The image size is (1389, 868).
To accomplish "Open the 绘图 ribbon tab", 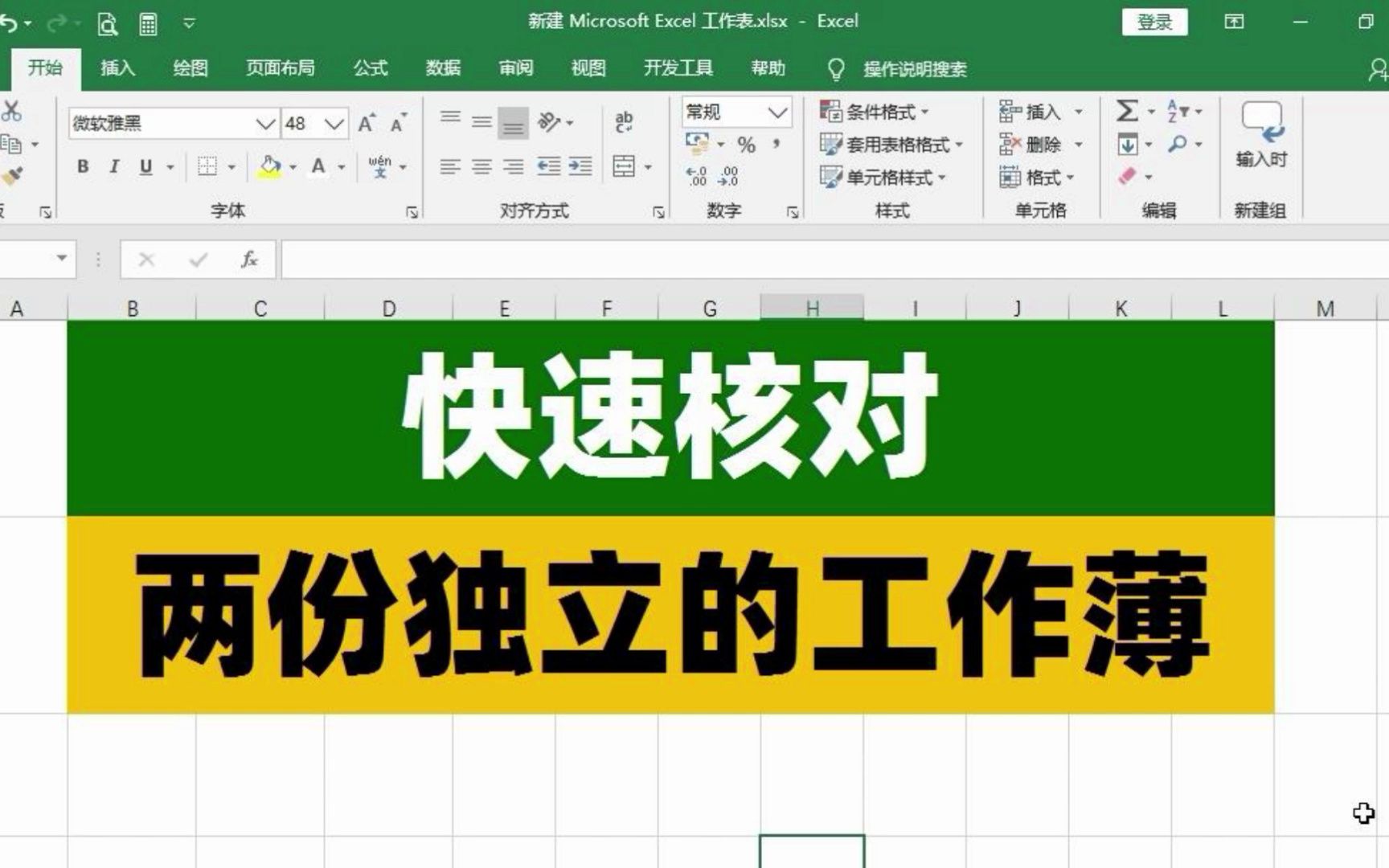I will click(x=191, y=68).
